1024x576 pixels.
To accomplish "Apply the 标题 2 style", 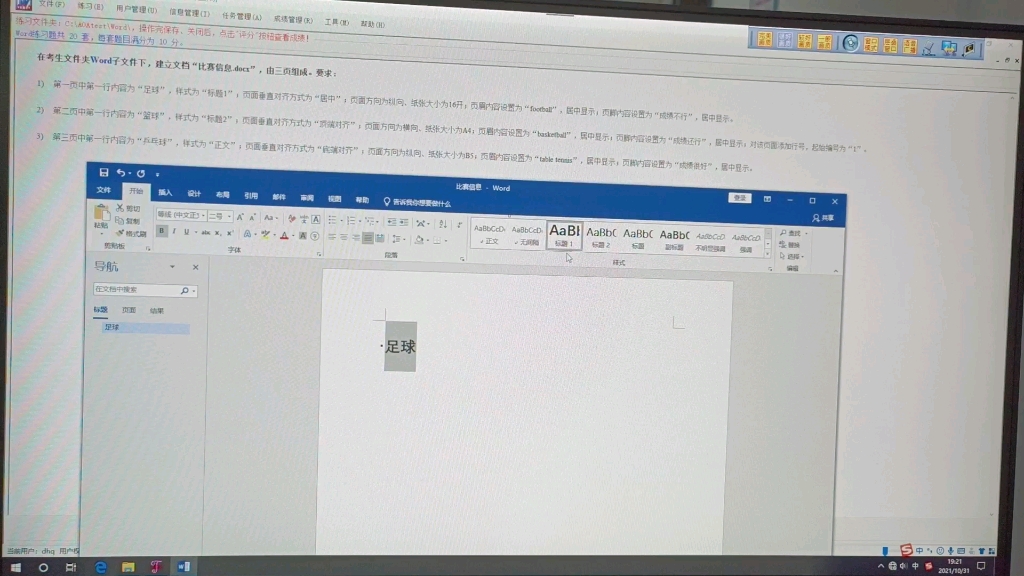I will click(601, 237).
